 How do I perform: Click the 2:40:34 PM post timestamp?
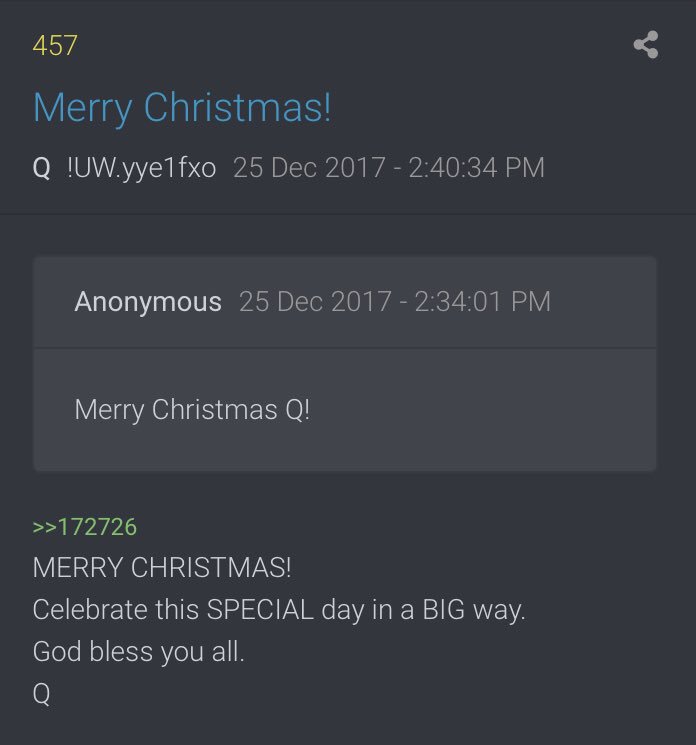click(477, 168)
